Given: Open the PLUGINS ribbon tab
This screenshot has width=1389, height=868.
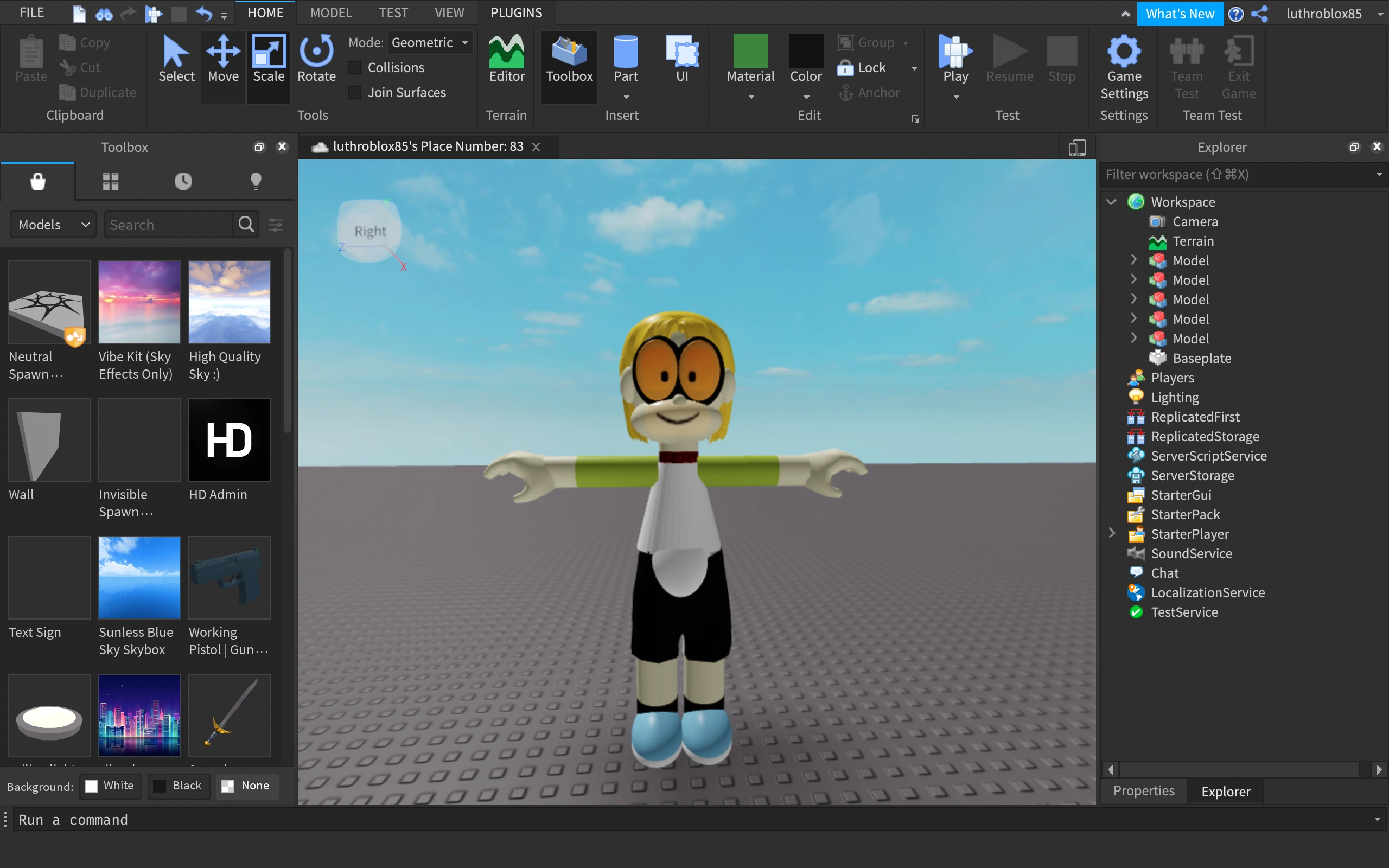Looking at the screenshot, I should (515, 12).
